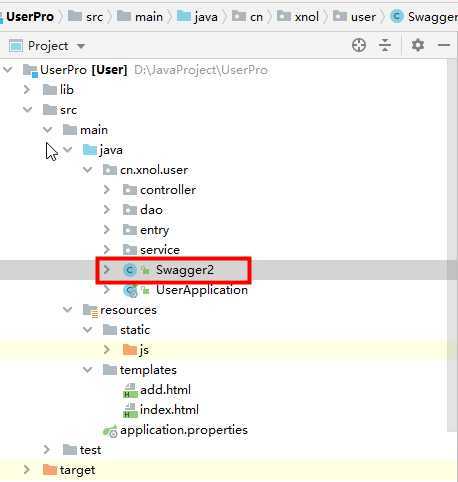Click the UserApplication class icon
Viewport: 458px width, 482px height.
click(130, 290)
